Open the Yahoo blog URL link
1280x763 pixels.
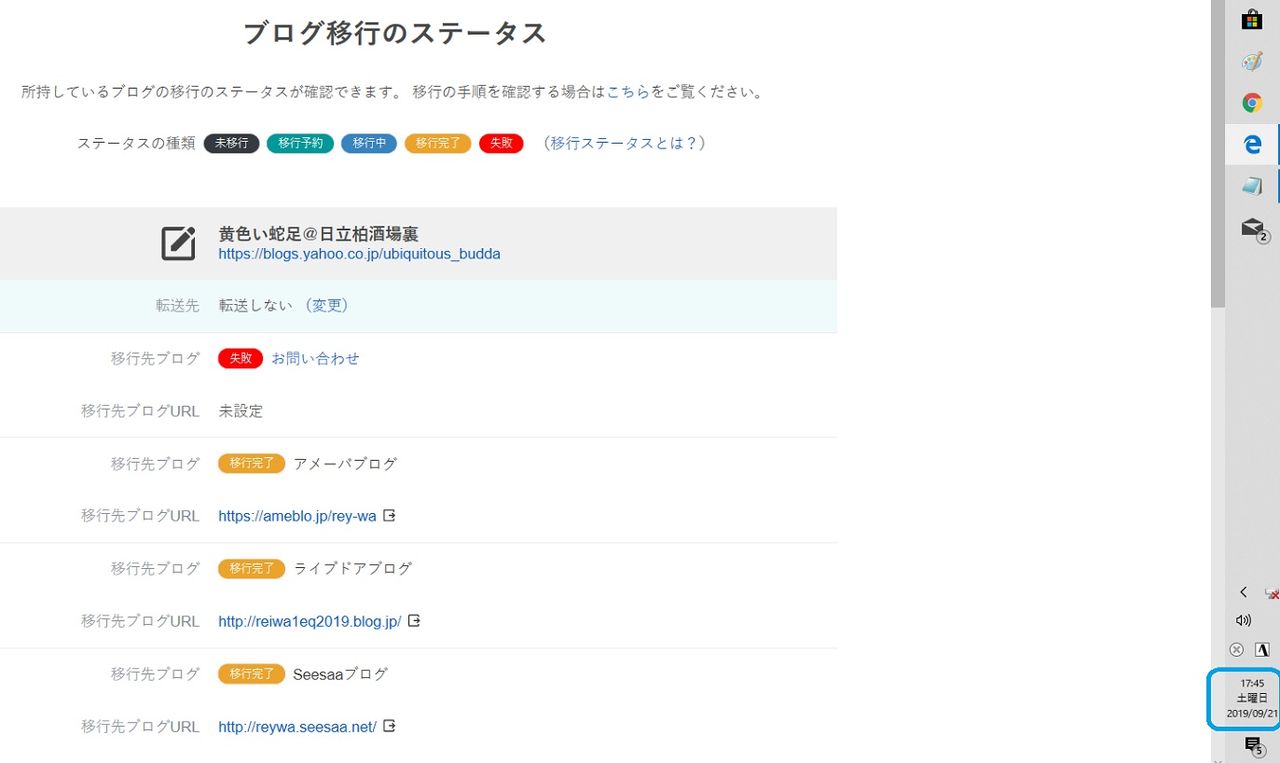(359, 254)
